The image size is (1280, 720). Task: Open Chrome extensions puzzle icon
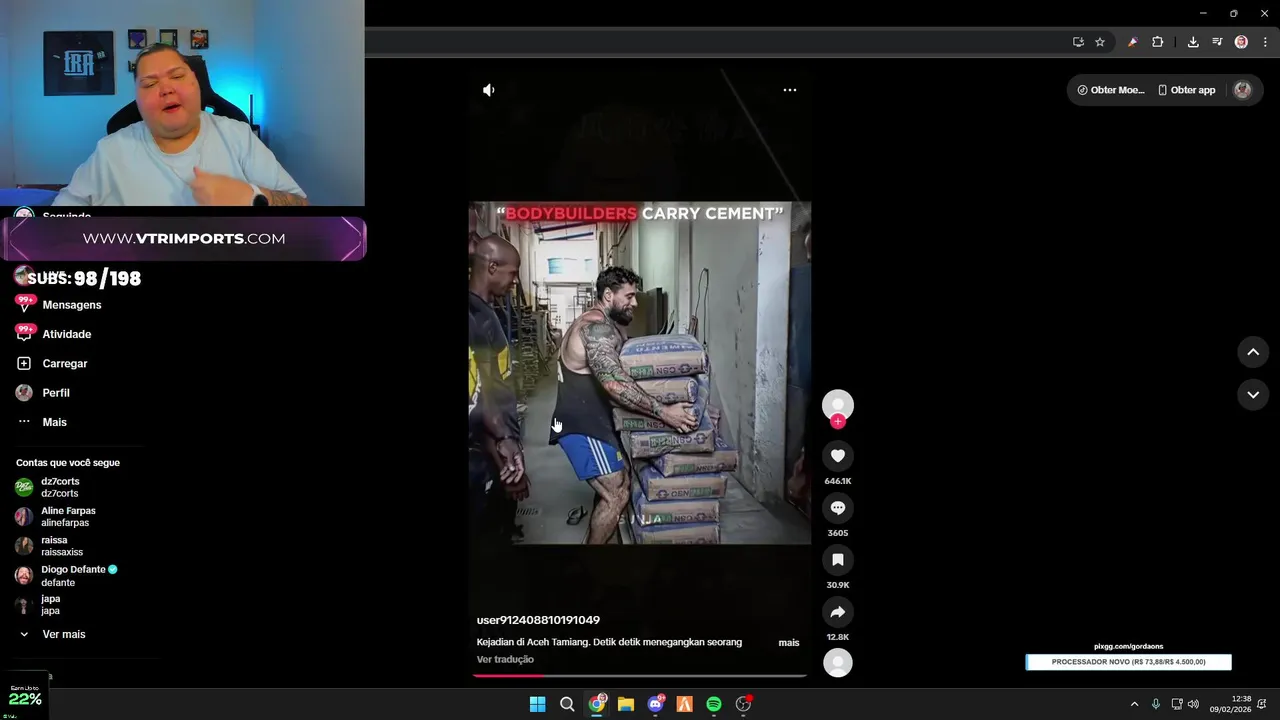1158,42
